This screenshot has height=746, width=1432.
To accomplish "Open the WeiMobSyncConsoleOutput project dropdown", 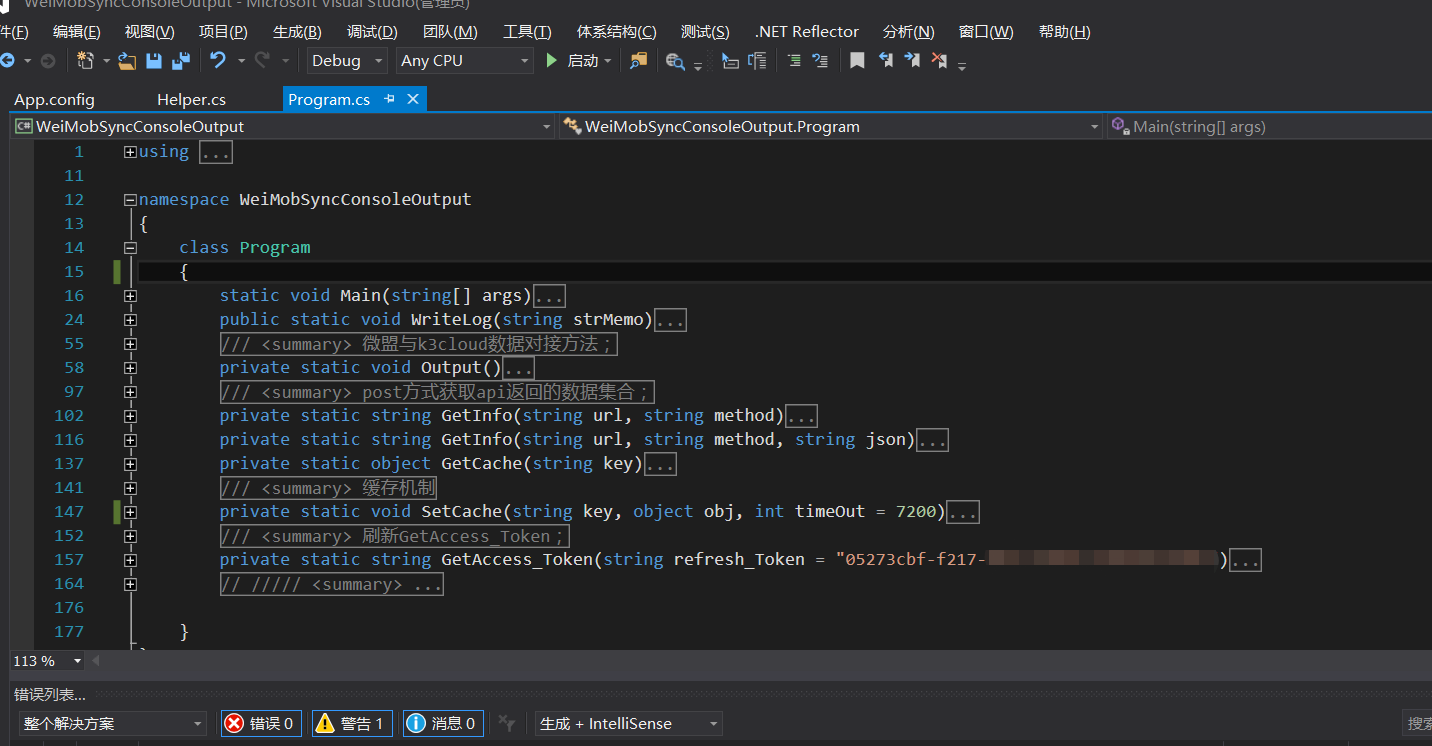I will pos(282,127).
